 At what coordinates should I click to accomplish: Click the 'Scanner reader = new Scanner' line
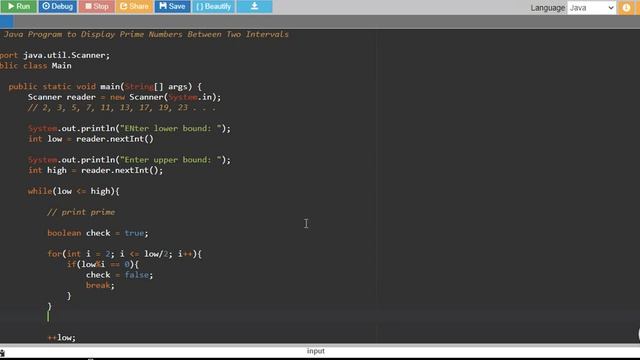124,97
